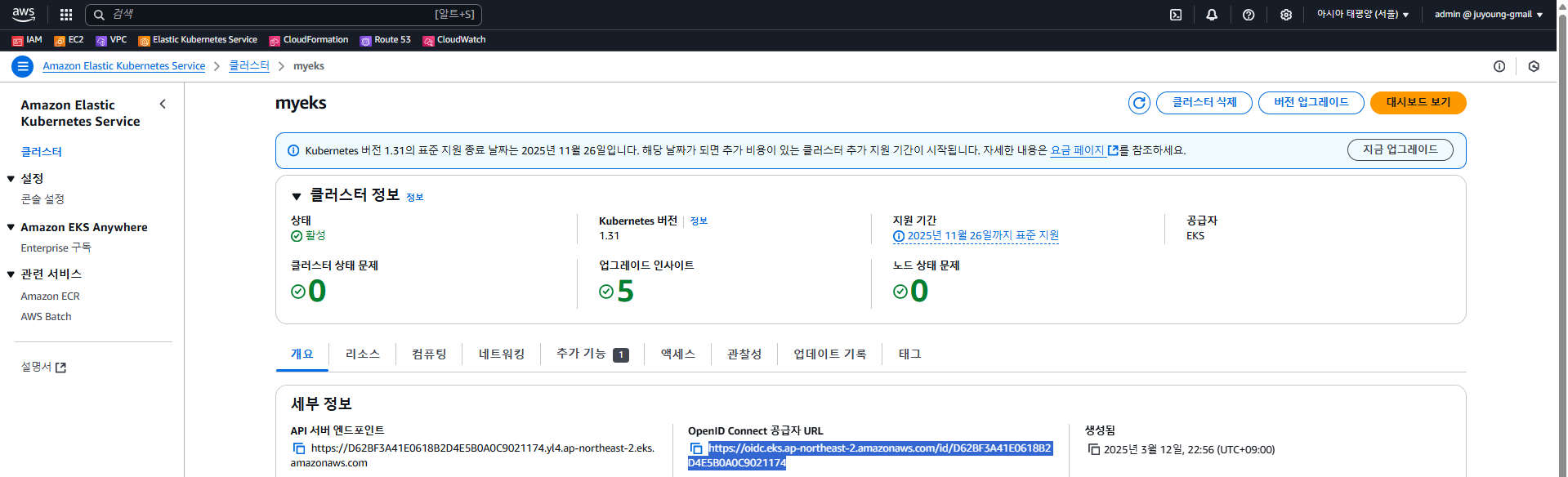Copy the API server endpoint
The image size is (1568, 477).
click(299, 448)
